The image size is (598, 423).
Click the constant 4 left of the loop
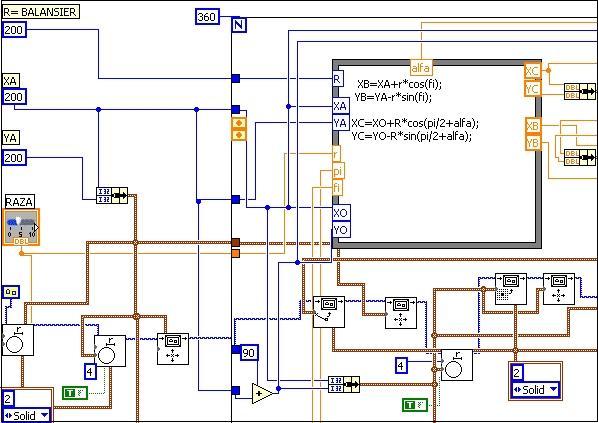90,372
